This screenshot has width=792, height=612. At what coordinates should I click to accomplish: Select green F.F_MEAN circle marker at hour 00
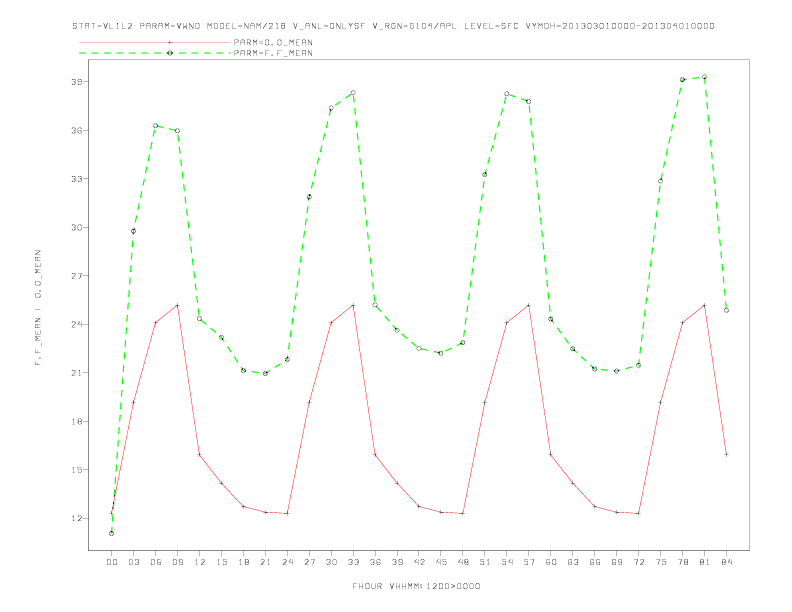112,533
